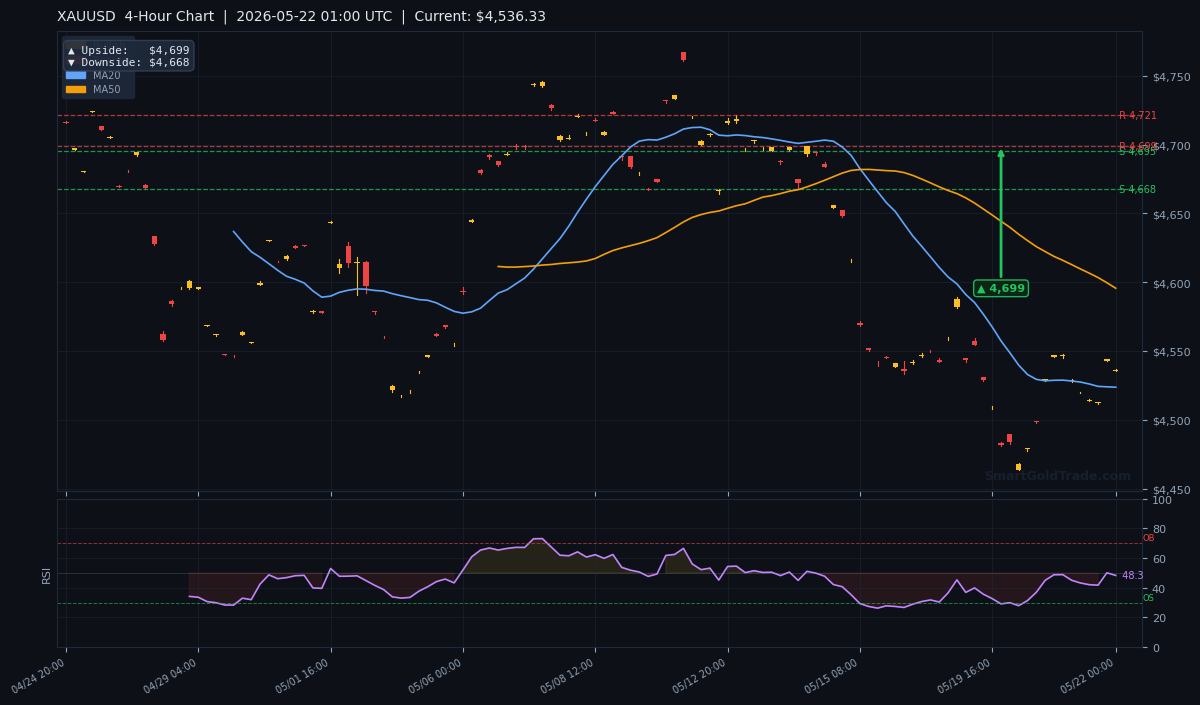
Task: Click the OS oversold label
Action: (x=1148, y=598)
